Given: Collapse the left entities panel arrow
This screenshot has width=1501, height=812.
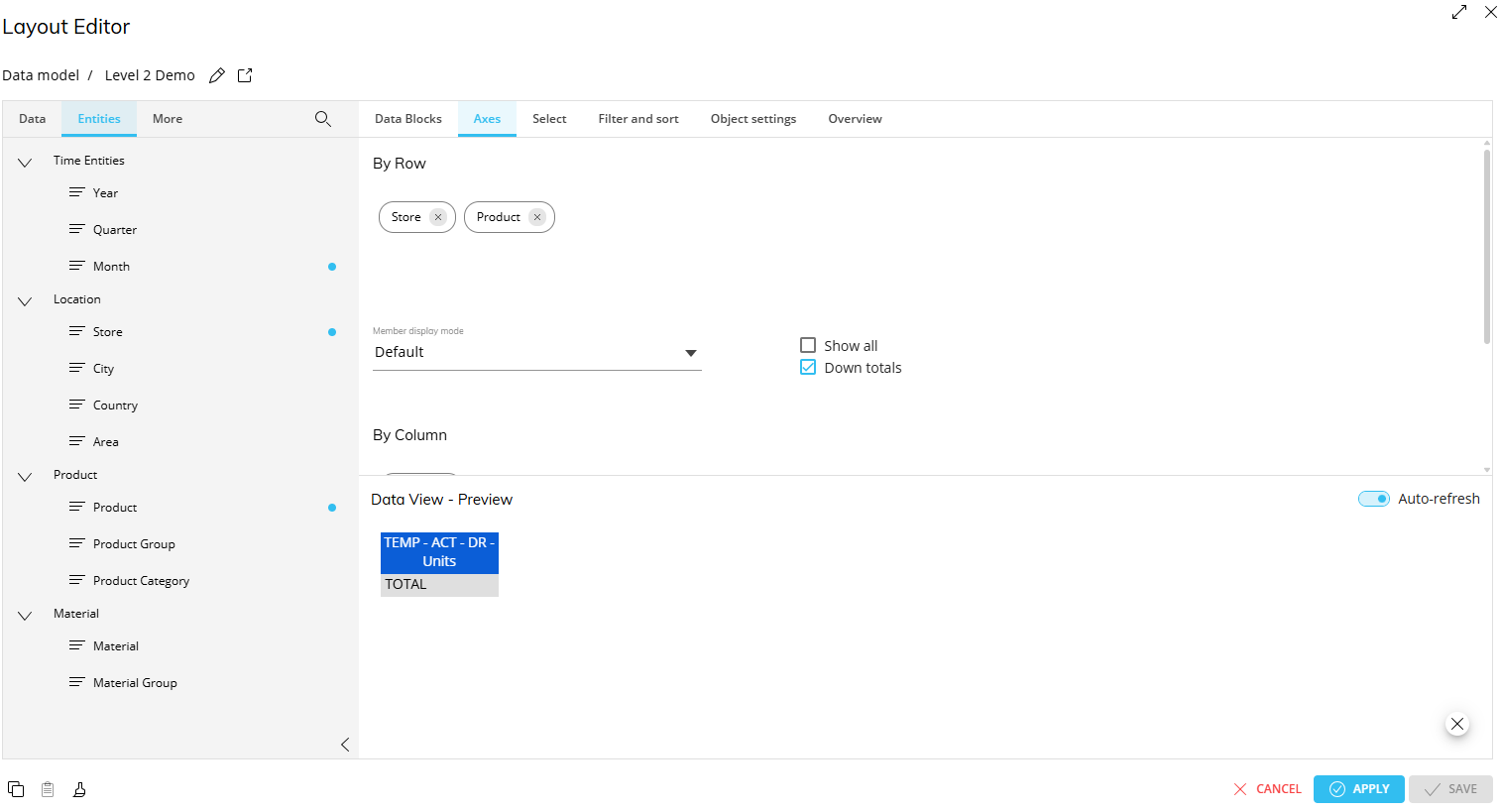Looking at the screenshot, I should pyautogui.click(x=345, y=745).
